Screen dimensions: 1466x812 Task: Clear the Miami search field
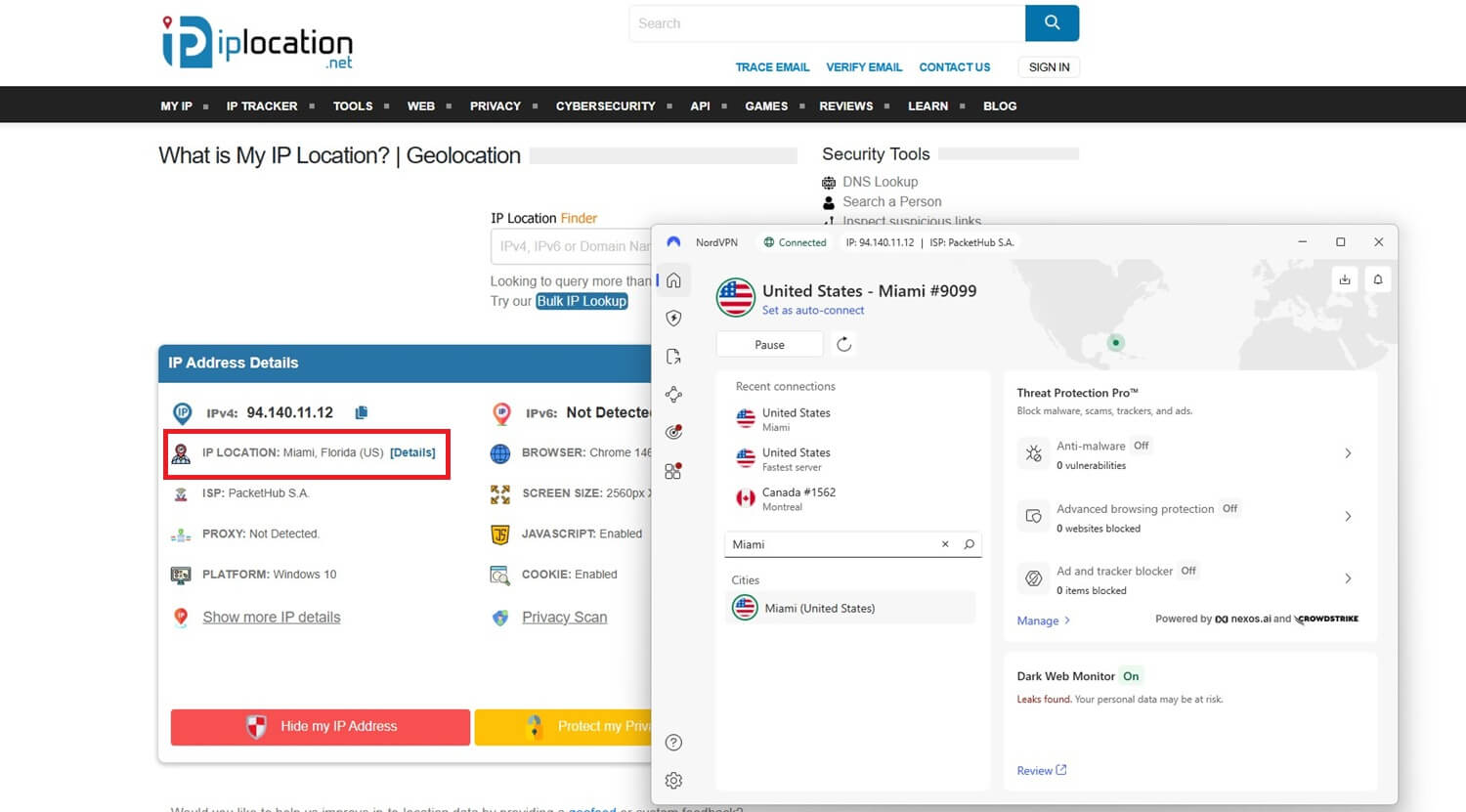944,544
